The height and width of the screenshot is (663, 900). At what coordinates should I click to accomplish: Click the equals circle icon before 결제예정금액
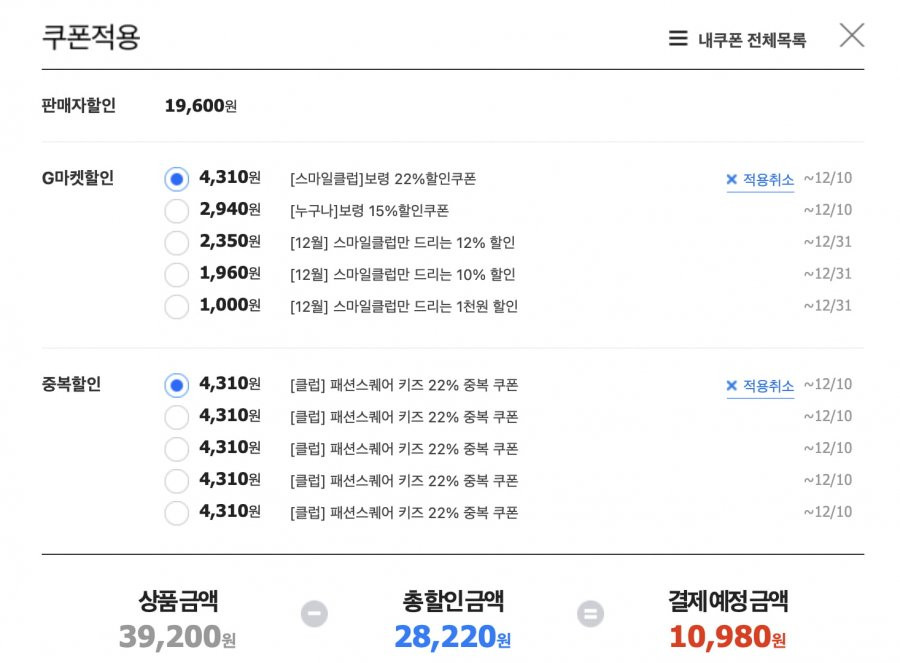pyautogui.click(x=591, y=614)
